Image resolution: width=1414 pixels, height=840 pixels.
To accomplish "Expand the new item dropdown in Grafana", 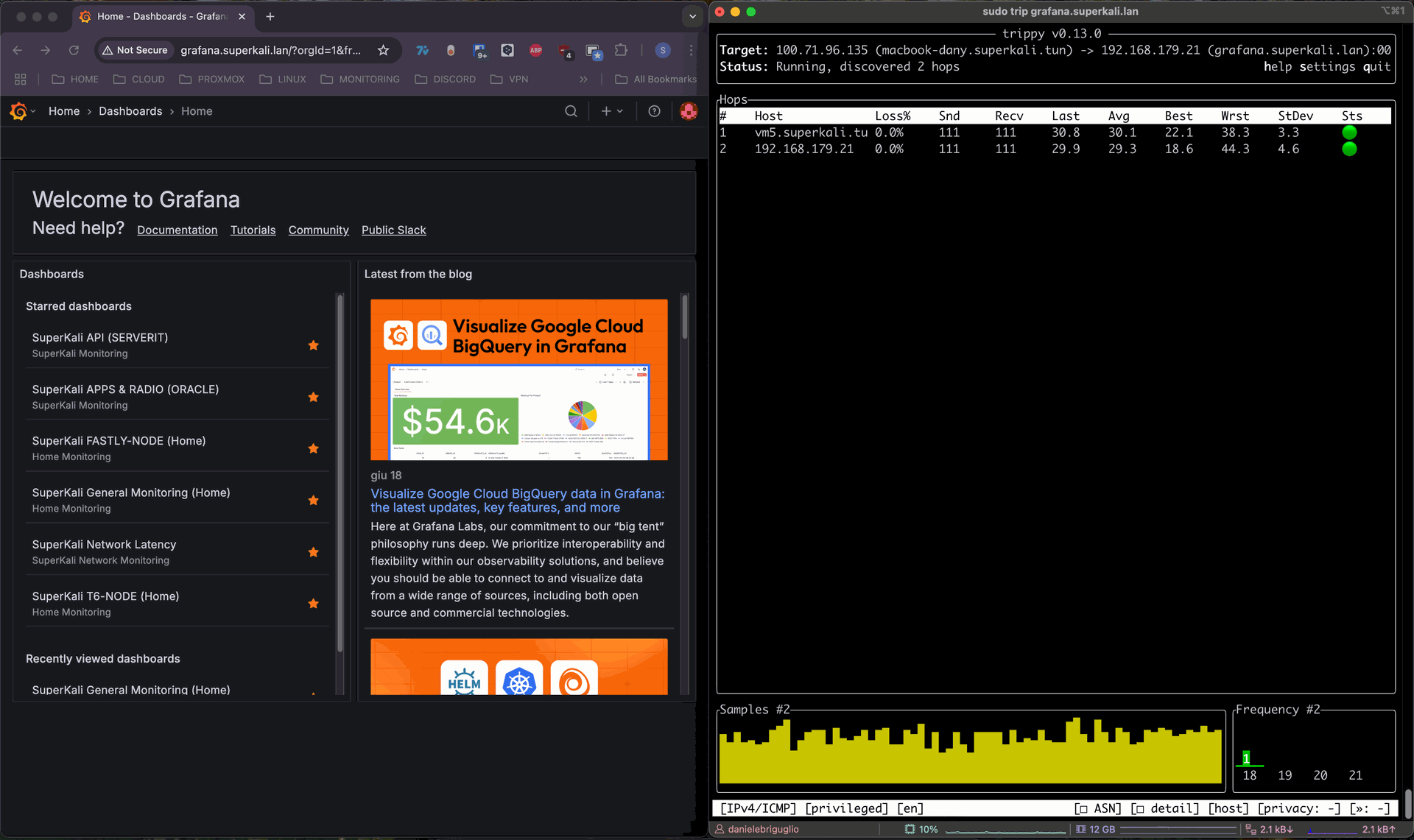I will [612, 111].
